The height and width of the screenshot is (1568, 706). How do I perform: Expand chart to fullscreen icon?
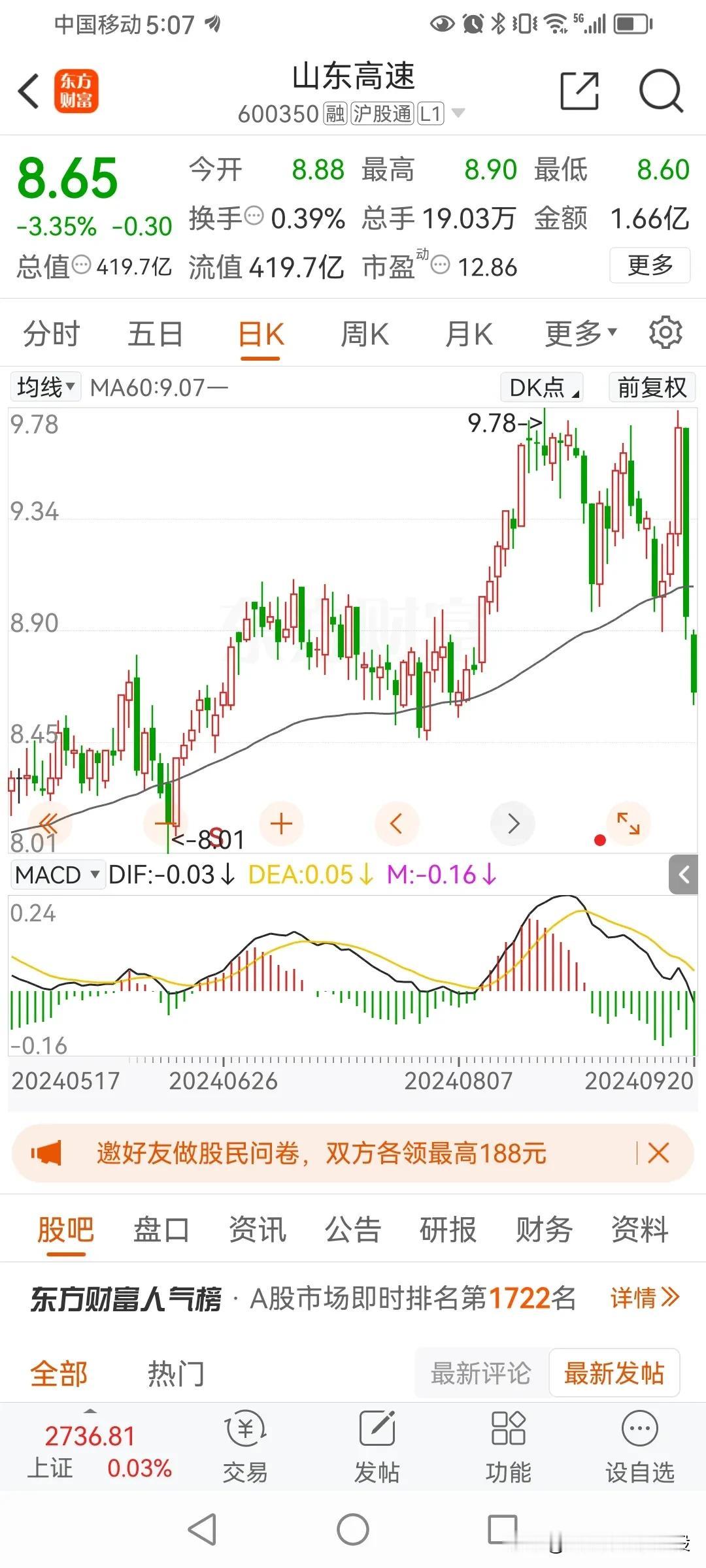coord(628,823)
